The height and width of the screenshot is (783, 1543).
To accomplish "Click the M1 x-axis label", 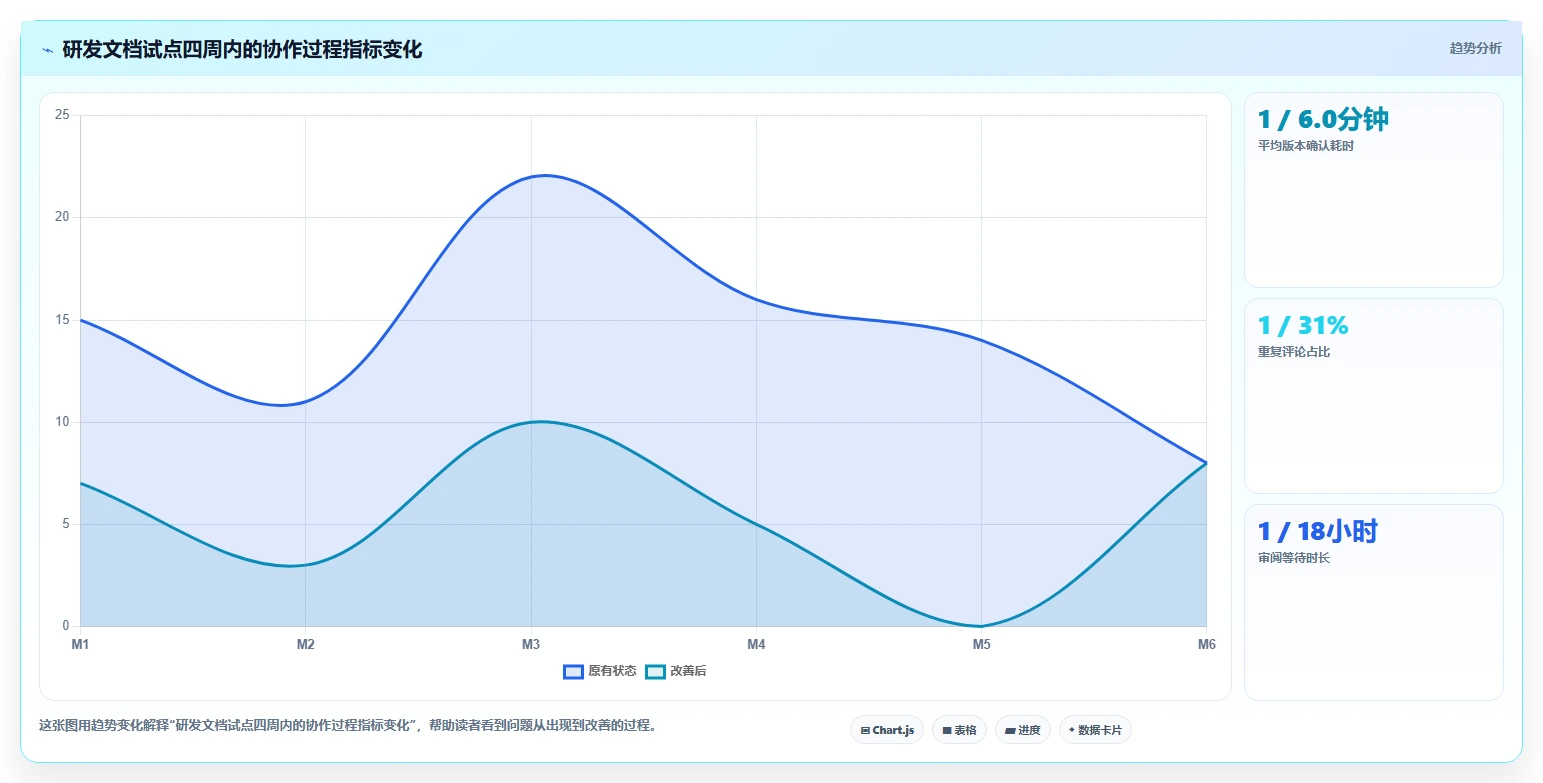I will pos(80,645).
